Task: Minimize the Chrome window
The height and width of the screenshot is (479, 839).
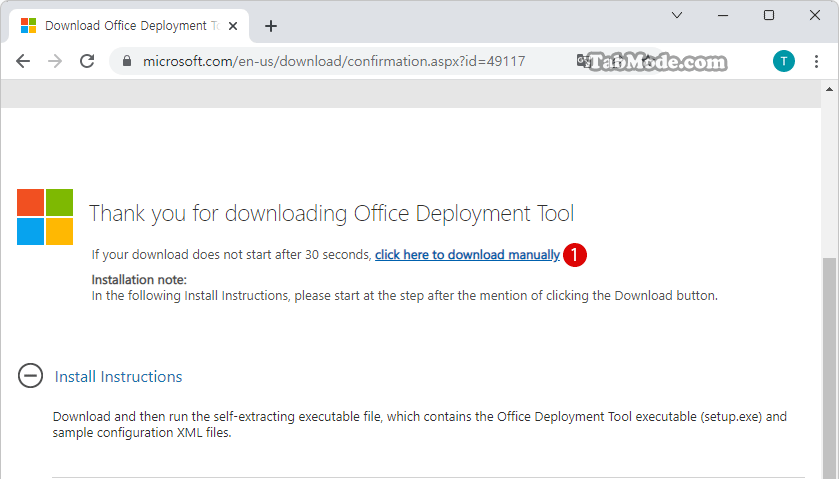Action: (723, 15)
